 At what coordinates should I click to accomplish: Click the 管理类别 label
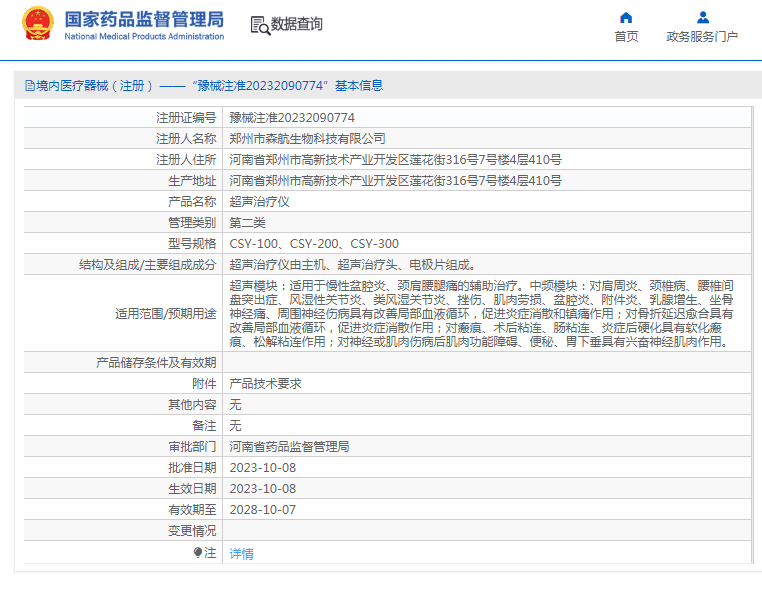192,223
